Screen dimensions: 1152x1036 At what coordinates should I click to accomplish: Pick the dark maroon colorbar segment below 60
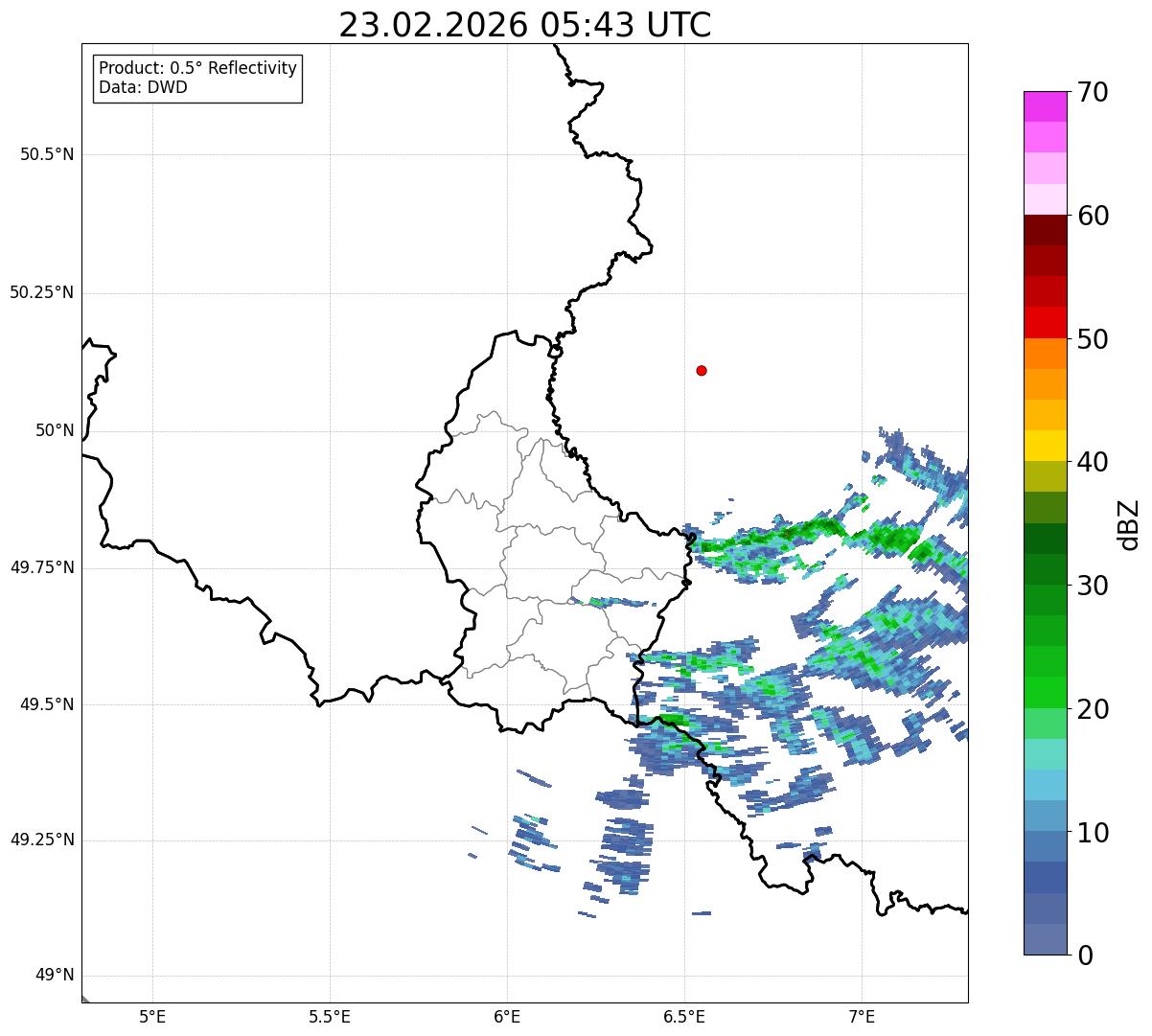[x=1046, y=230]
